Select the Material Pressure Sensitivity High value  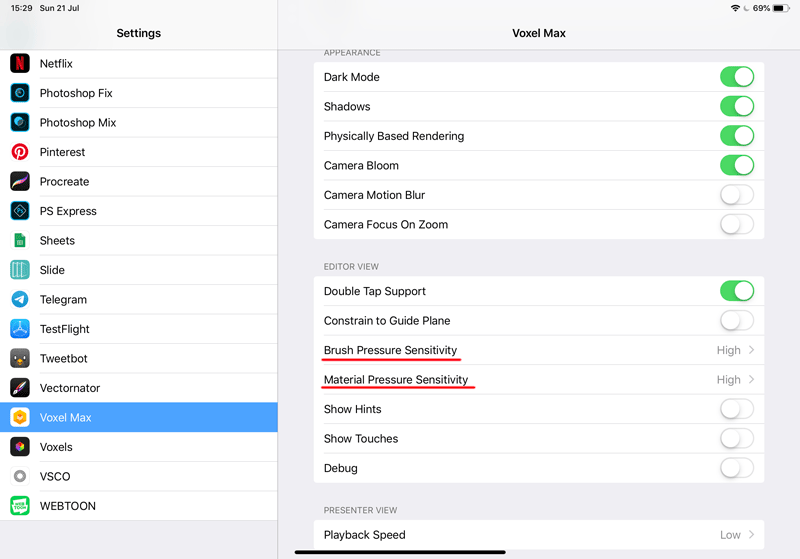[729, 380]
